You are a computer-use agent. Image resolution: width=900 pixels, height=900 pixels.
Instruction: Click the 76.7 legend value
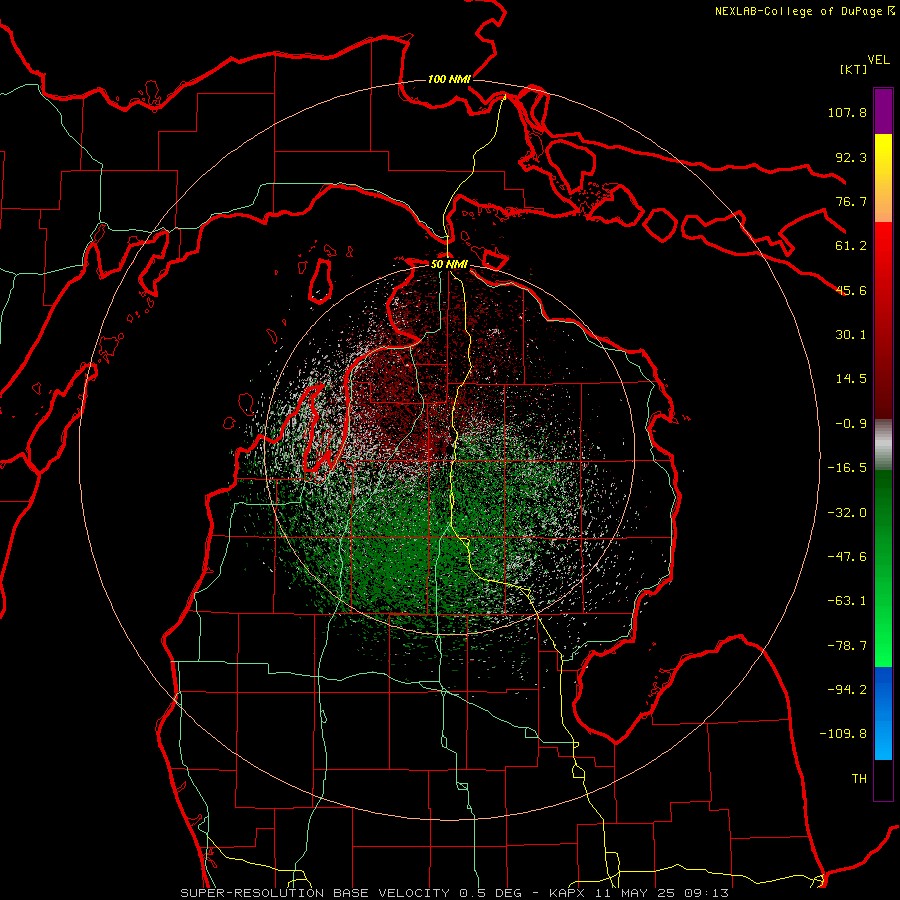tap(851, 201)
